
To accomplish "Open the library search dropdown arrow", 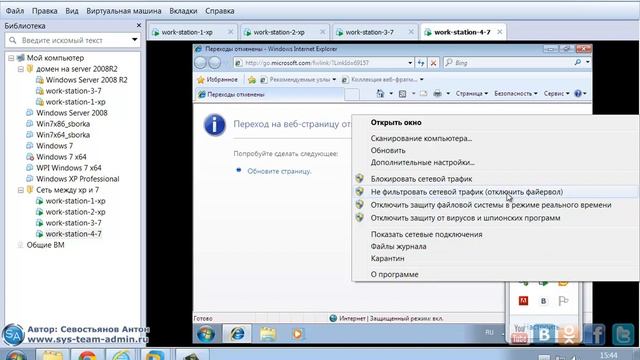I will pos(135,40).
